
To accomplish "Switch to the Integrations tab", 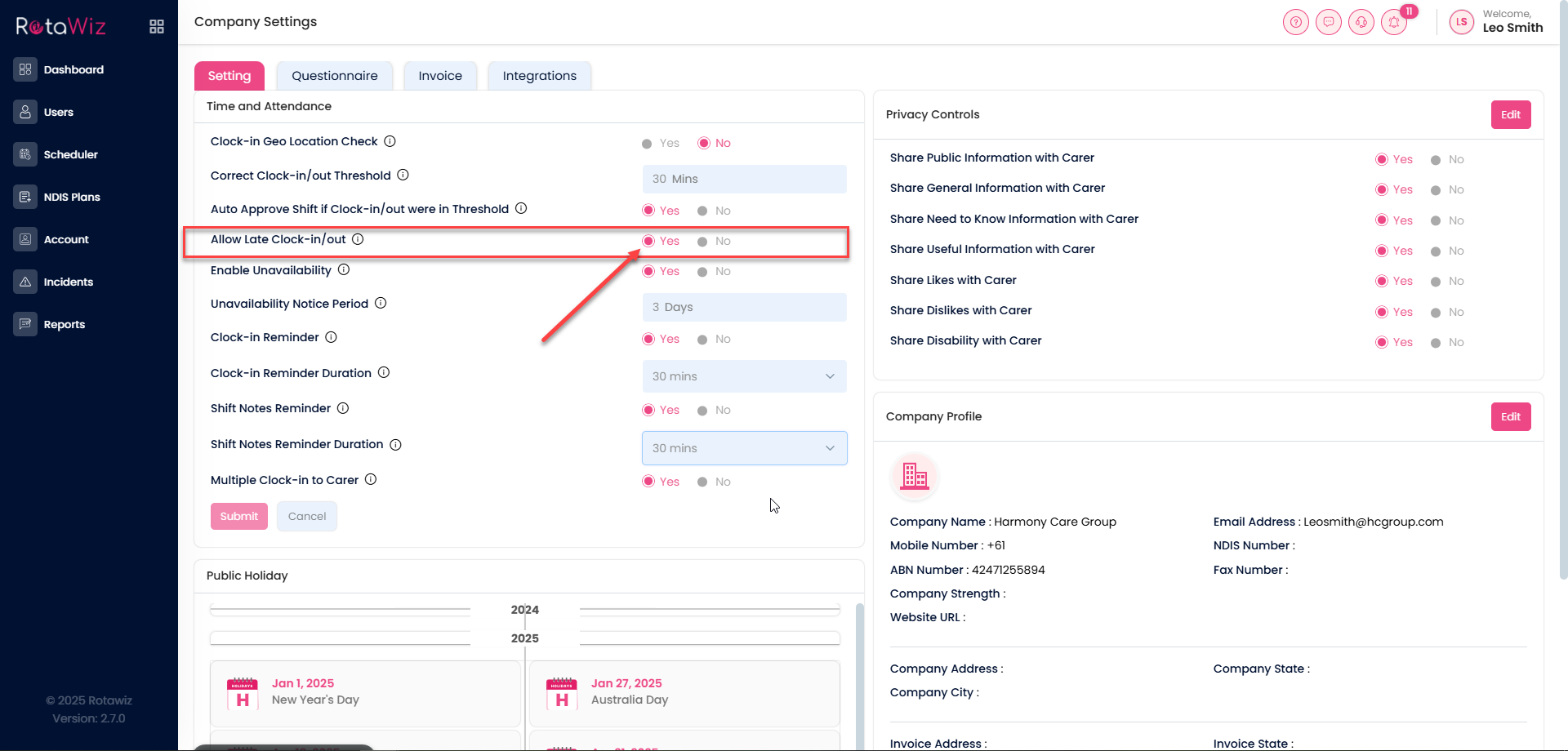I will [539, 76].
